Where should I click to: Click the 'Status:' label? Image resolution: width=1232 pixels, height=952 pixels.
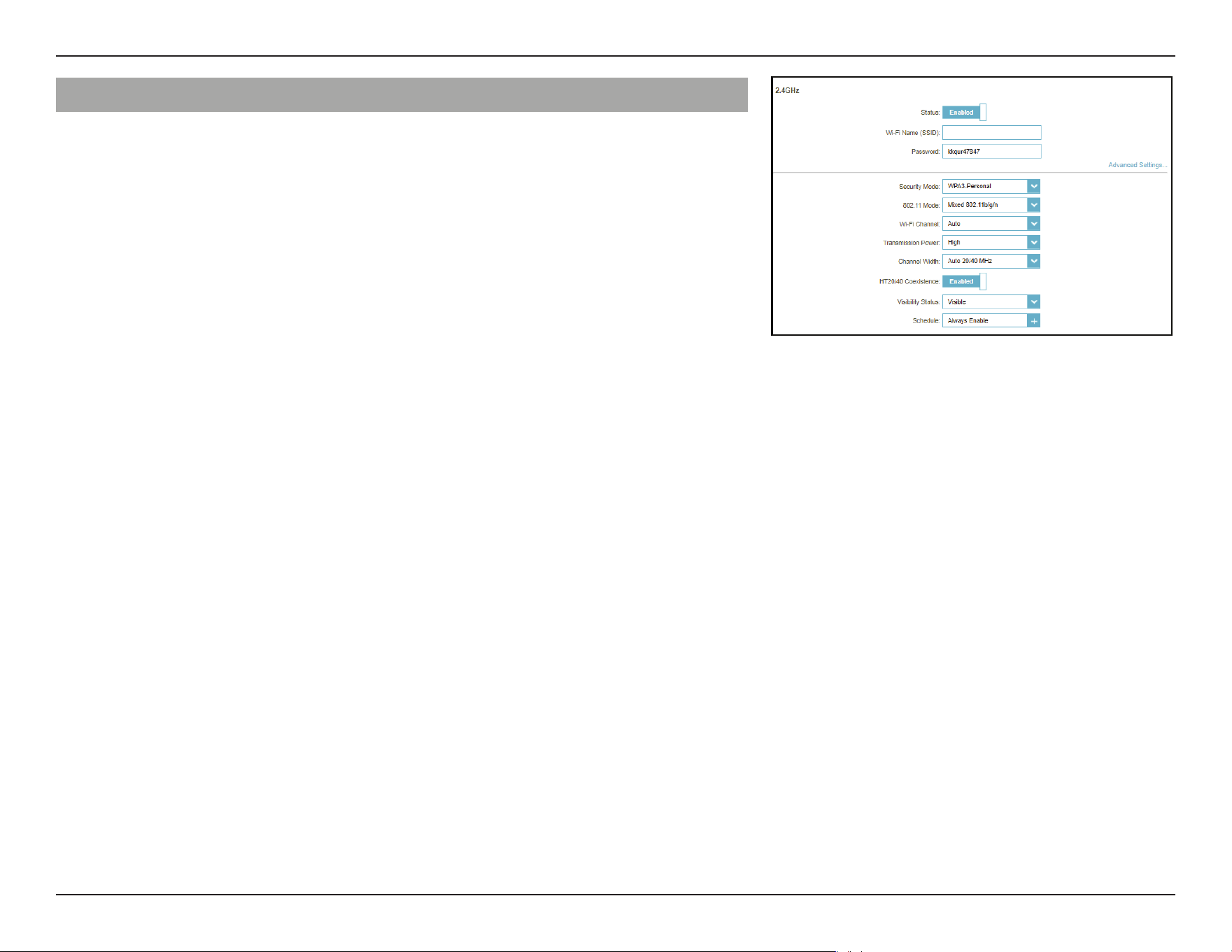coord(930,113)
